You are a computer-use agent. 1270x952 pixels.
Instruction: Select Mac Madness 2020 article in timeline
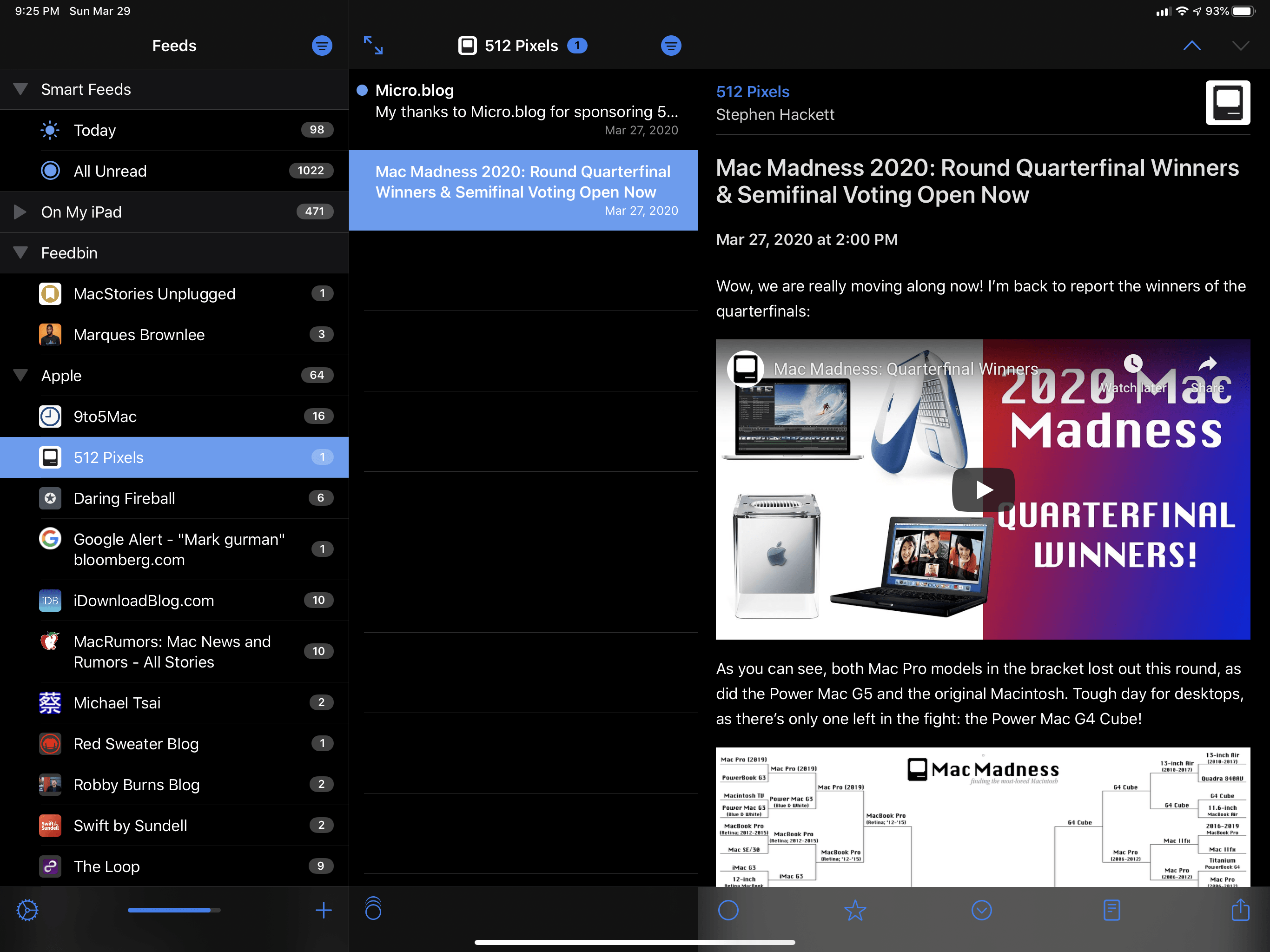[523, 190]
